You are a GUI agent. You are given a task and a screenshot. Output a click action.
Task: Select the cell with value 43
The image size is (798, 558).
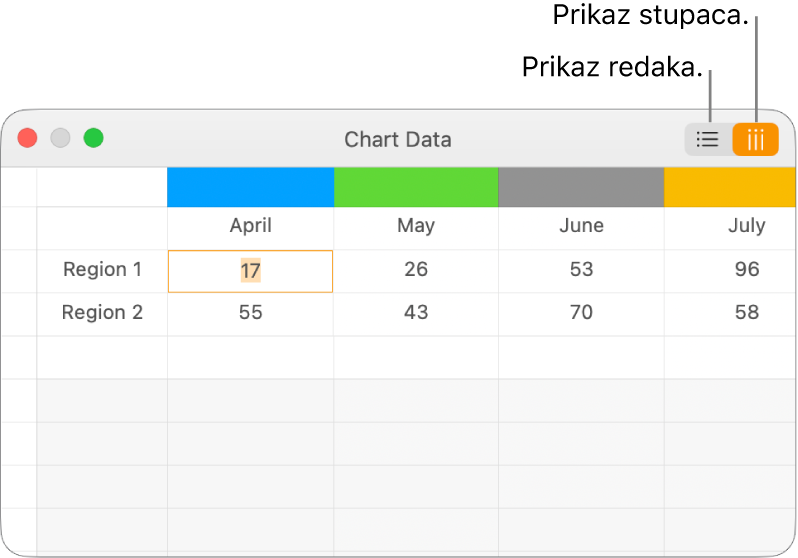[x=416, y=313]
